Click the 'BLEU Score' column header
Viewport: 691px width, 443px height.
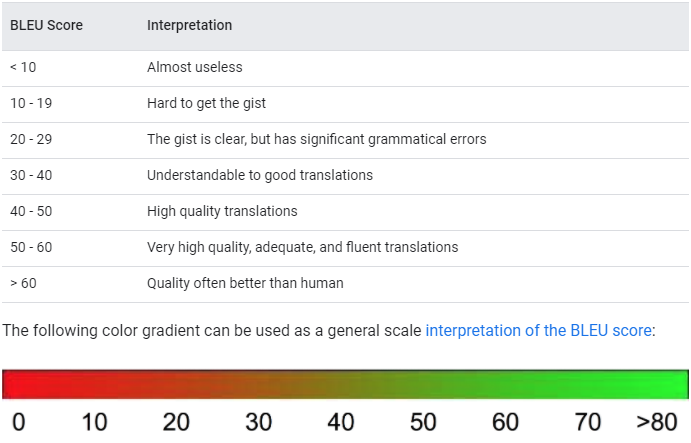pos(46,26)
